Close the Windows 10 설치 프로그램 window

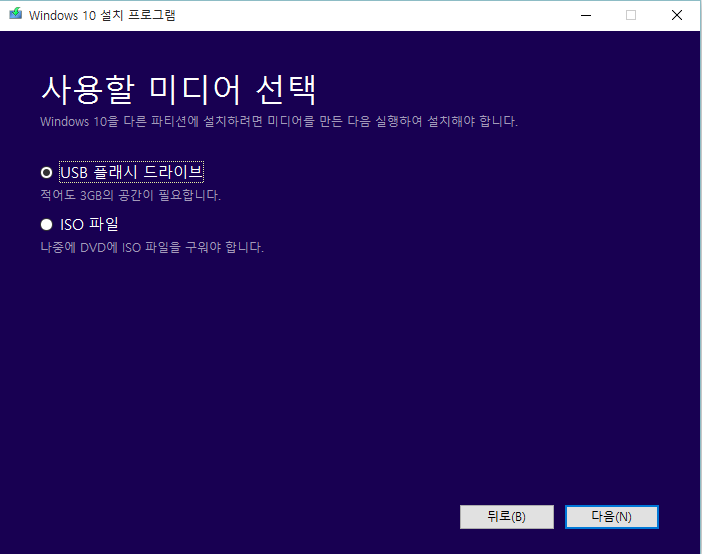pos(676,15)
